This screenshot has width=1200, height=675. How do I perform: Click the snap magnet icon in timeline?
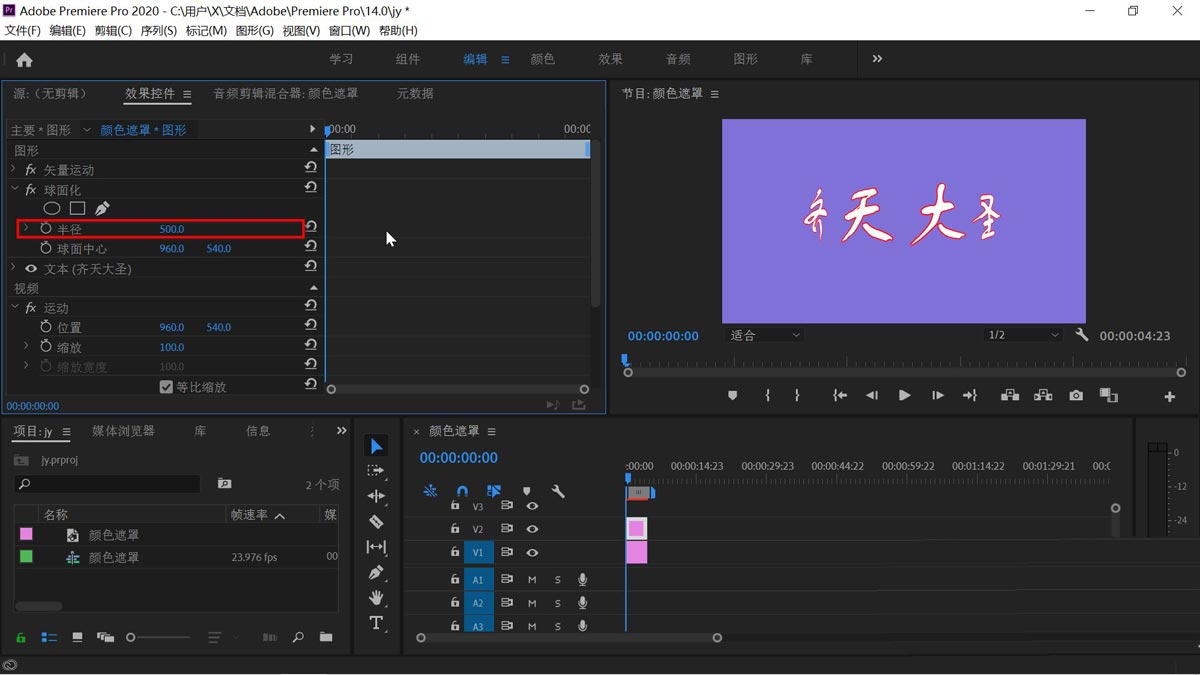point(462,491)
